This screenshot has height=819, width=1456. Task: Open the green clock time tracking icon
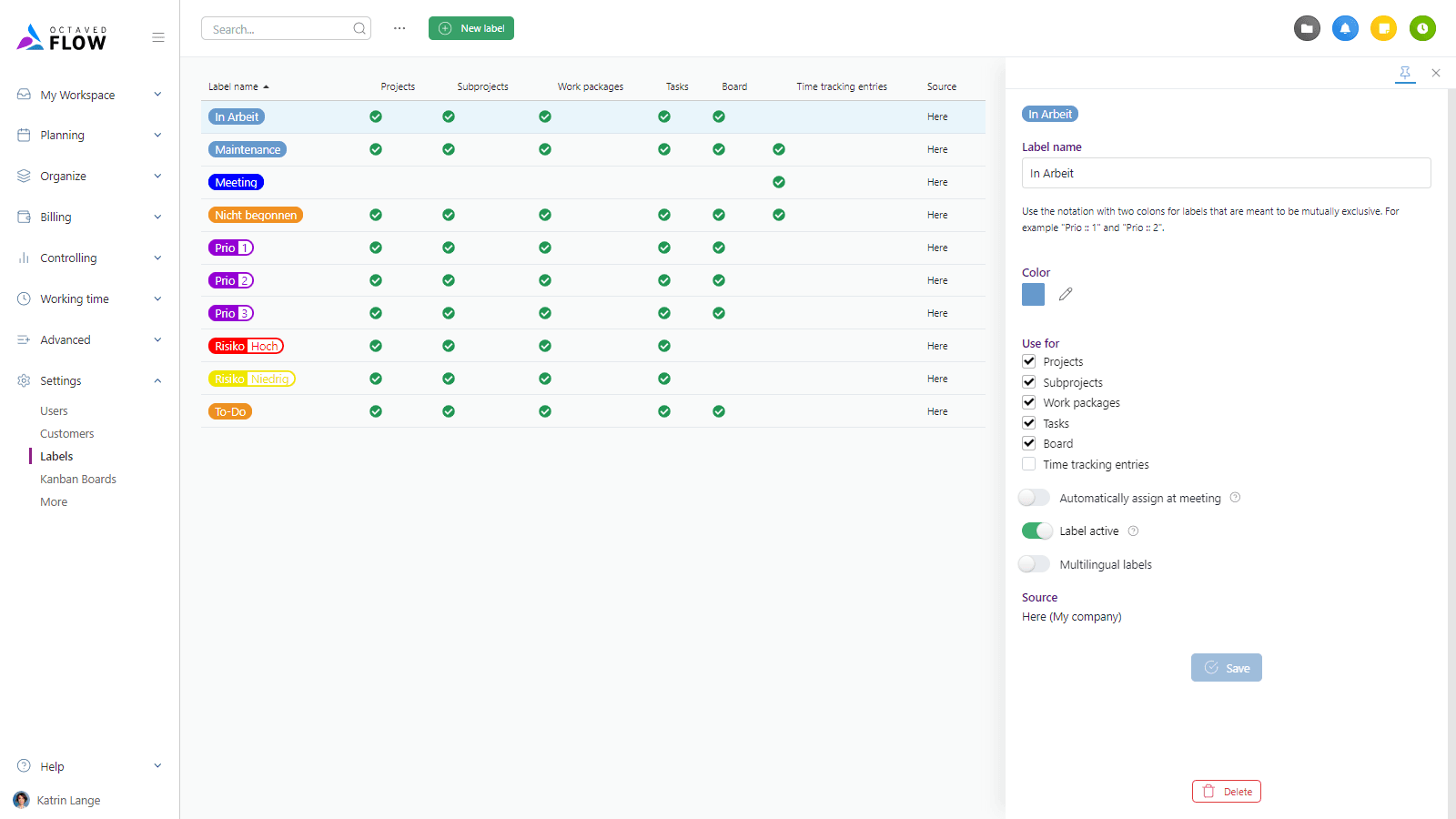(x=1422, y=28)
